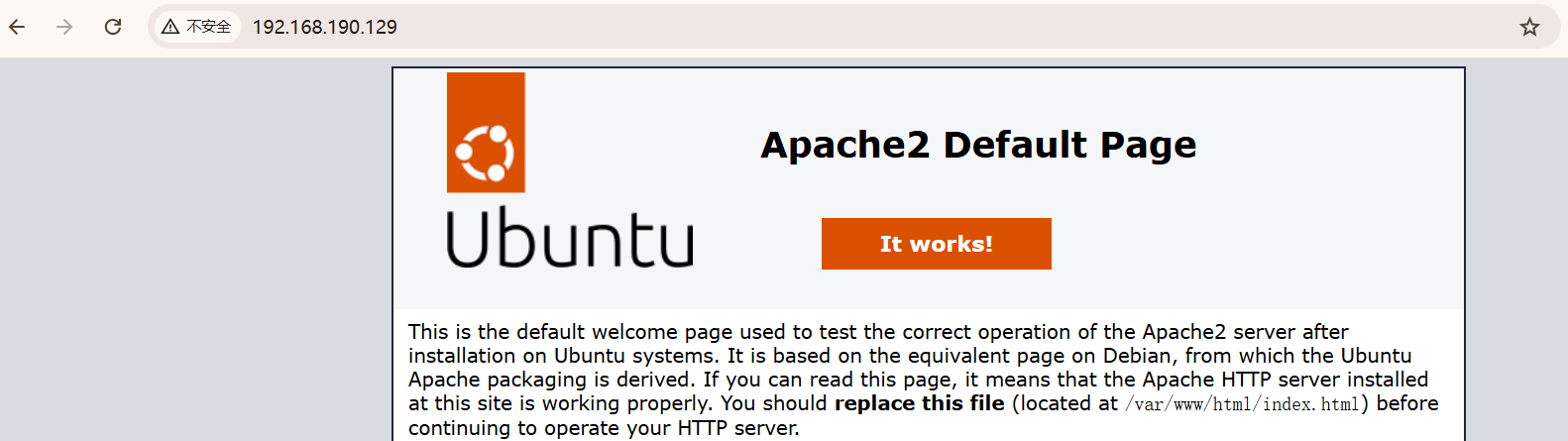Image resolution: width=1568 pixels, height=441 pixels.
Task: Click the 192.168.190.129 address text
Action: click(325, 27)
